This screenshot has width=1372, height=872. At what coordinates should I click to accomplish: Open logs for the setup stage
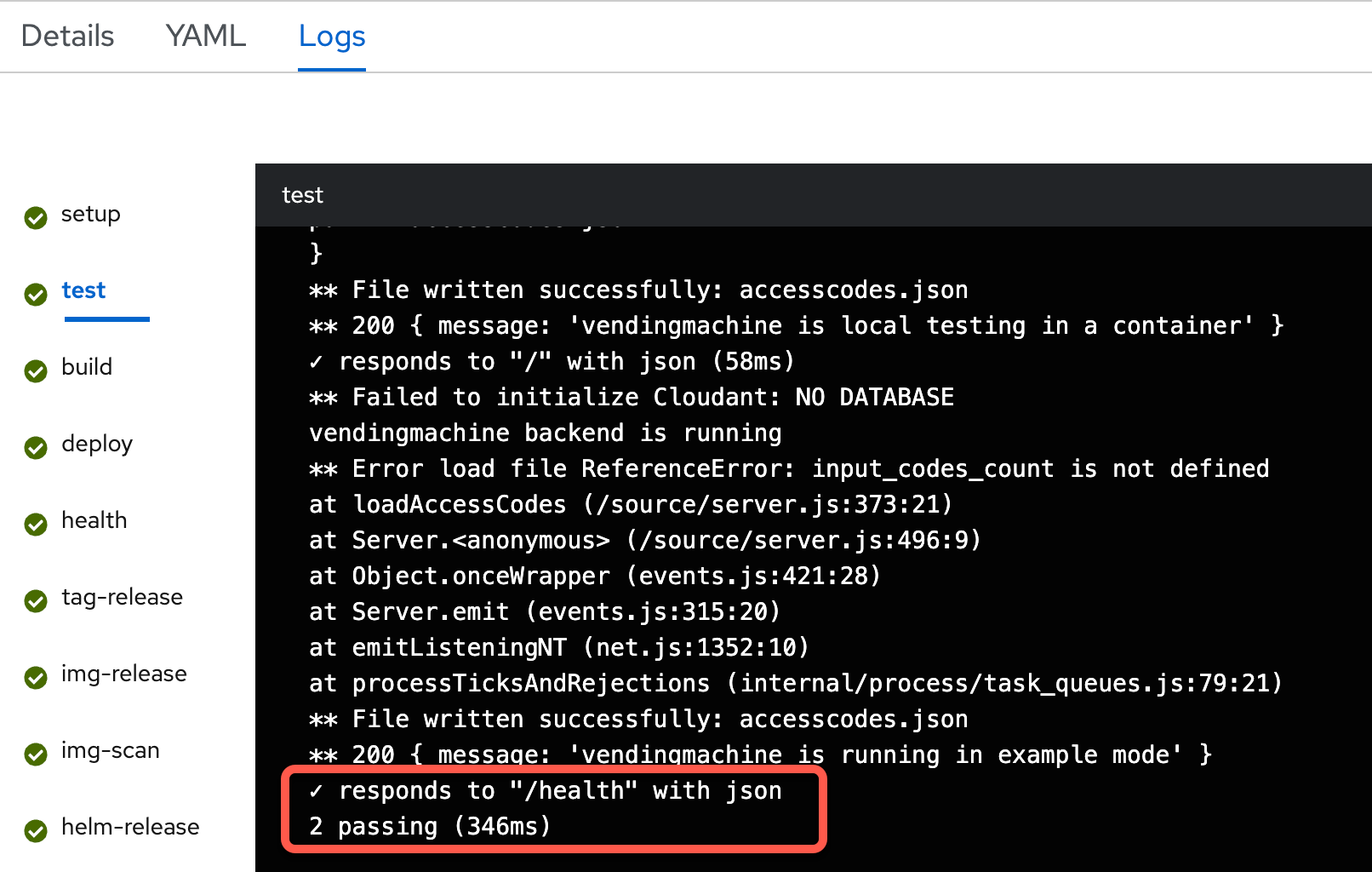tap(90, 215)
